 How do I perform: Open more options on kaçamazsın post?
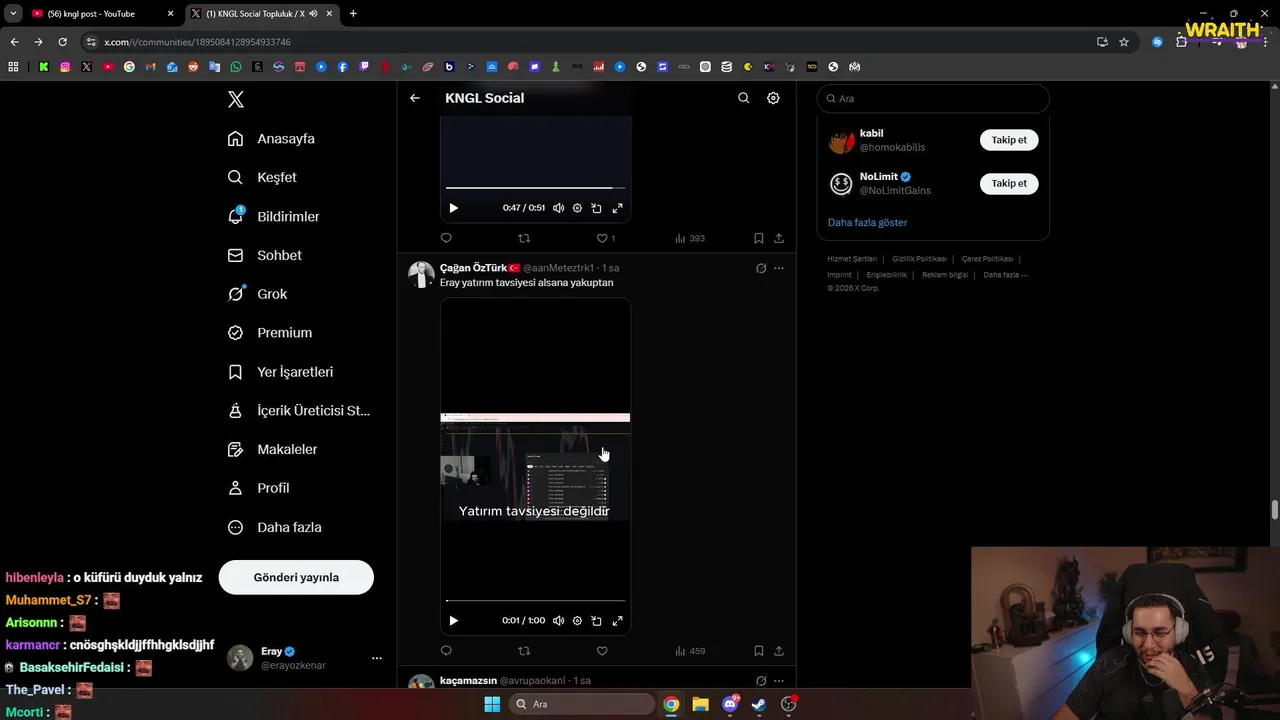coord(779,681)
